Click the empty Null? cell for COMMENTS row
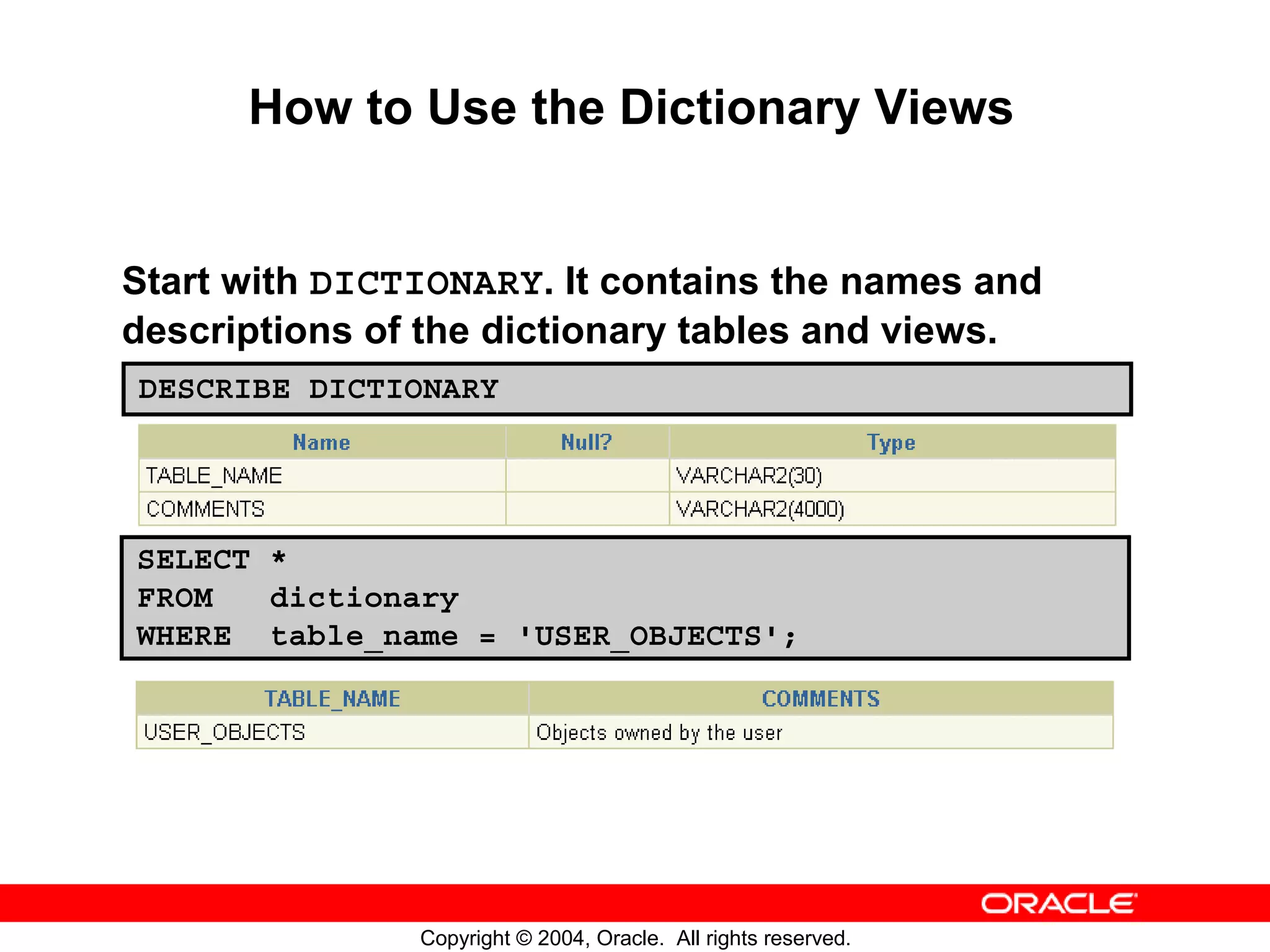Screen dimensions: 1270x952 click(x=587, y=509)
